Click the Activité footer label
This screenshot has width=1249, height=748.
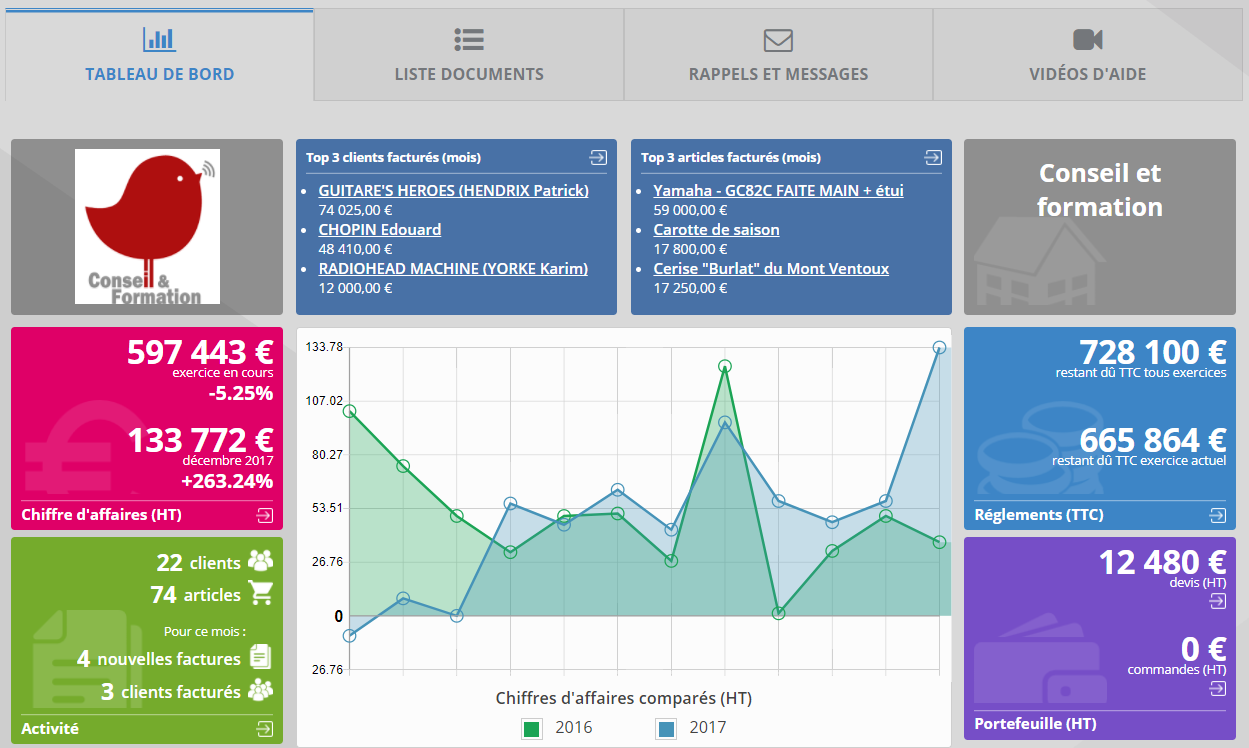(50, 729)
